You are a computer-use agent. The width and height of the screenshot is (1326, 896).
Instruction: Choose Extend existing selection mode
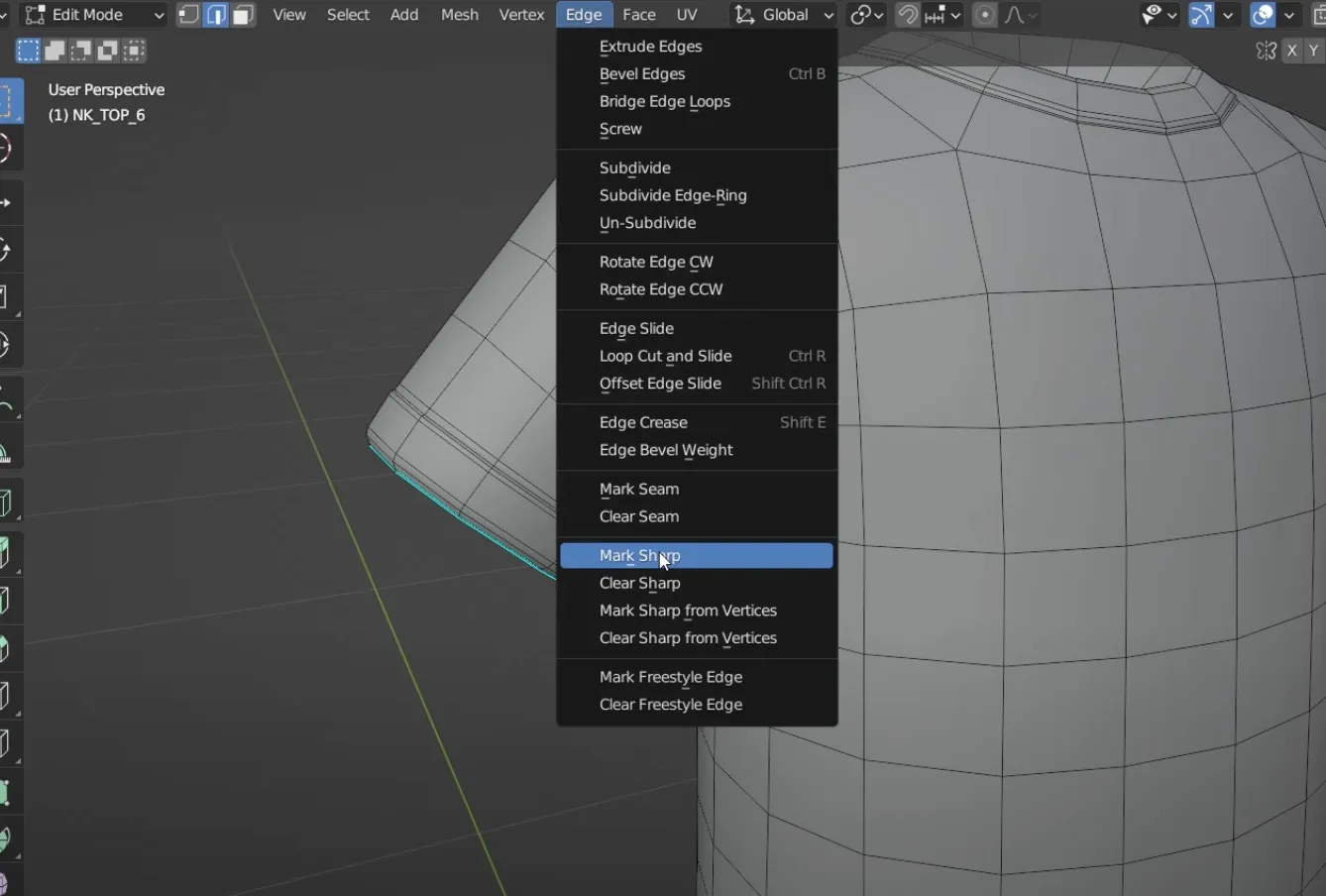[55, 51]
